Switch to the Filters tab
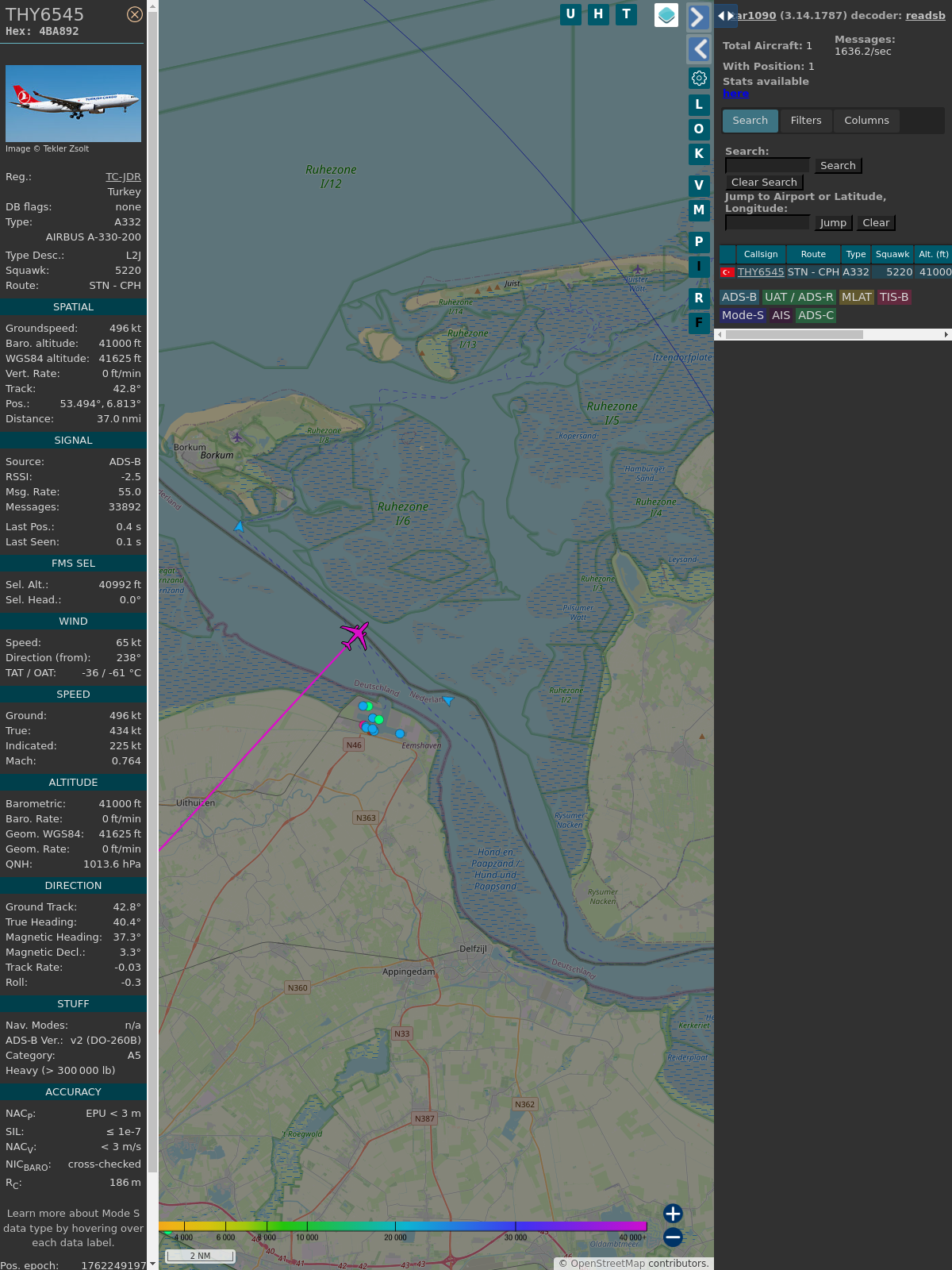This screenshot has width=952, height=1270. coord(806,121)
